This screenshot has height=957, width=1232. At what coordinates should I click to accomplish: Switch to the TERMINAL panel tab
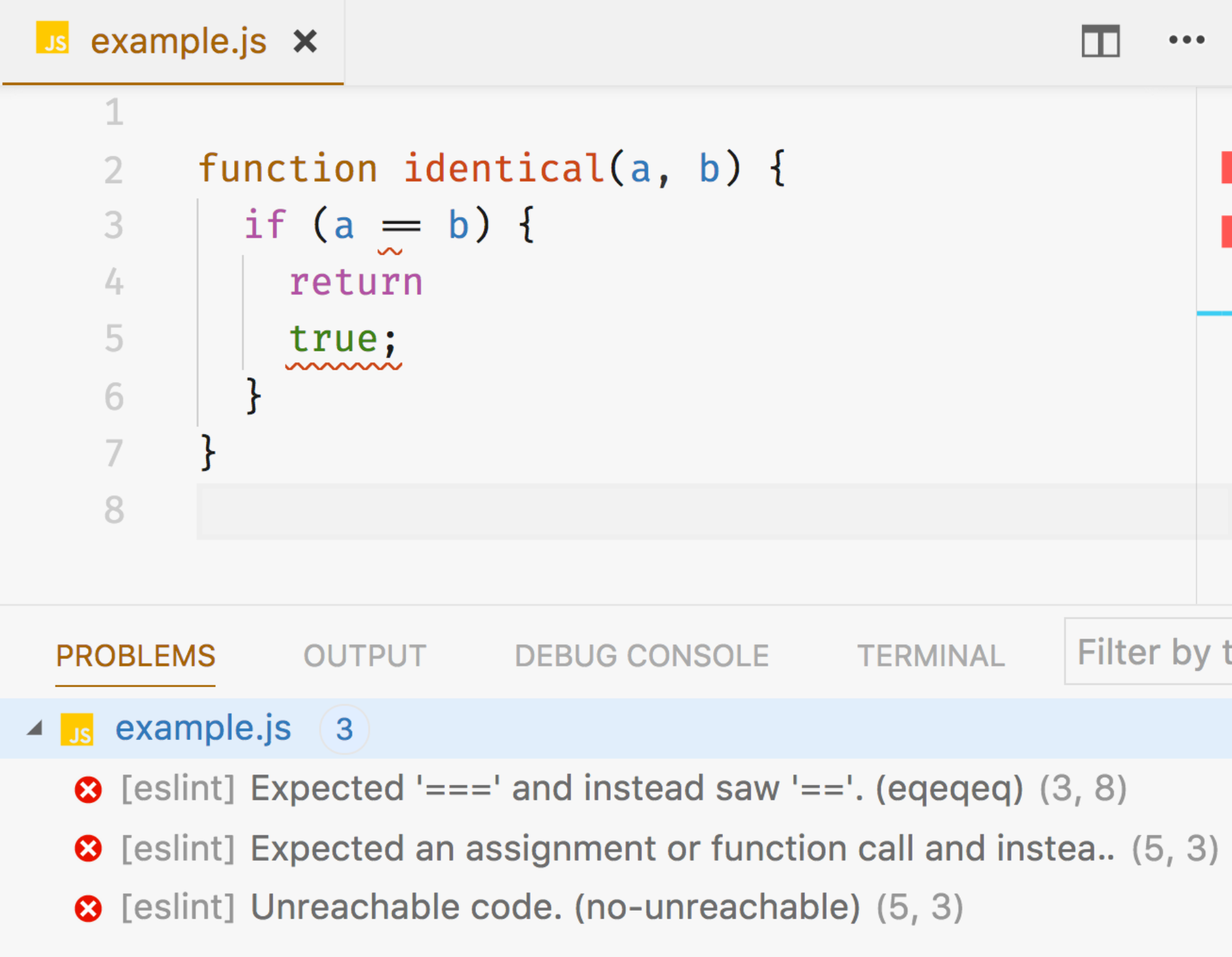click(x=931, y=655)
